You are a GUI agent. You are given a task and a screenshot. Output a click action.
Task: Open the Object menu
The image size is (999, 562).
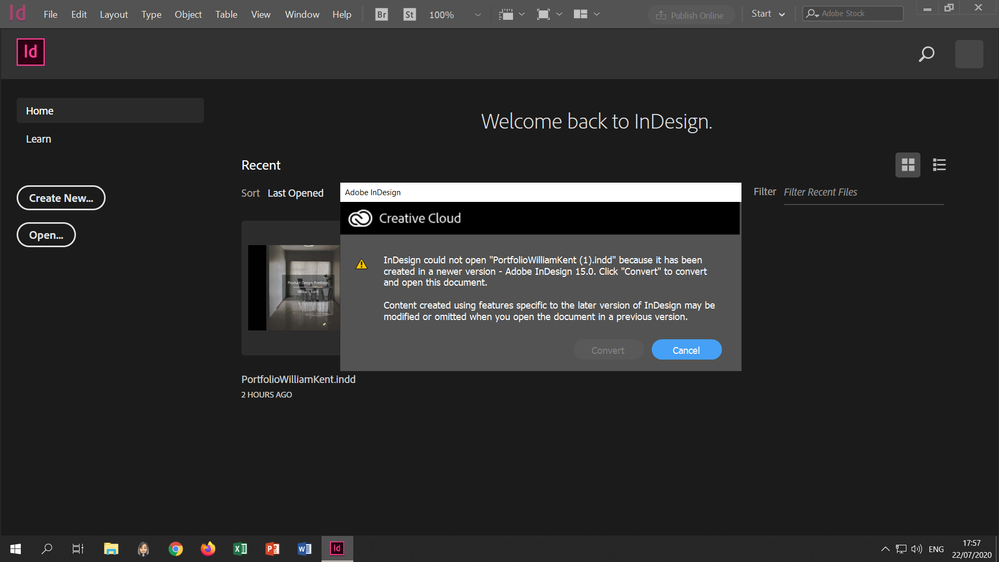(x=188, y=14)
